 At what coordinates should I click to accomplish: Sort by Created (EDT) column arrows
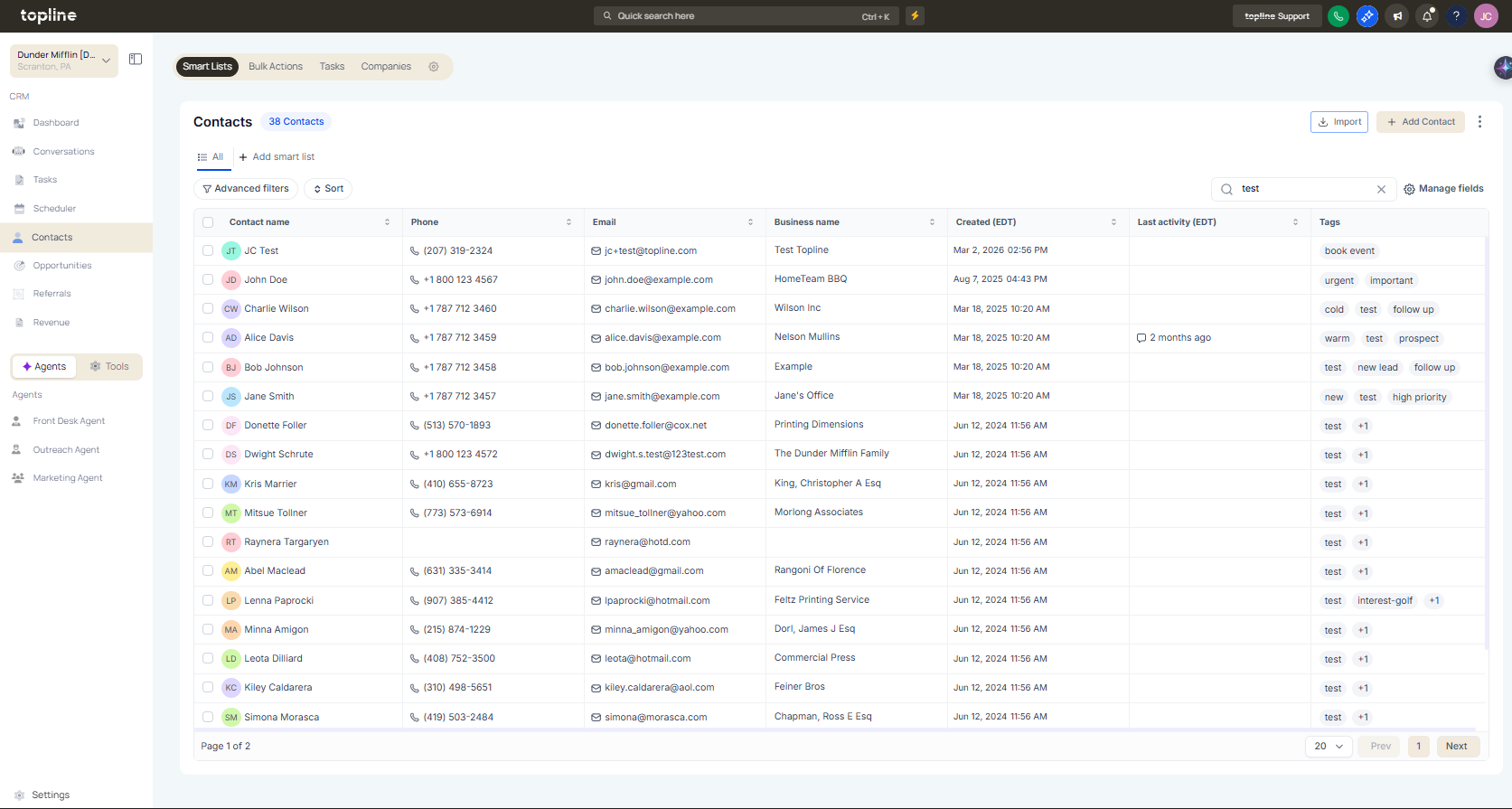[x=1114, y=222]
